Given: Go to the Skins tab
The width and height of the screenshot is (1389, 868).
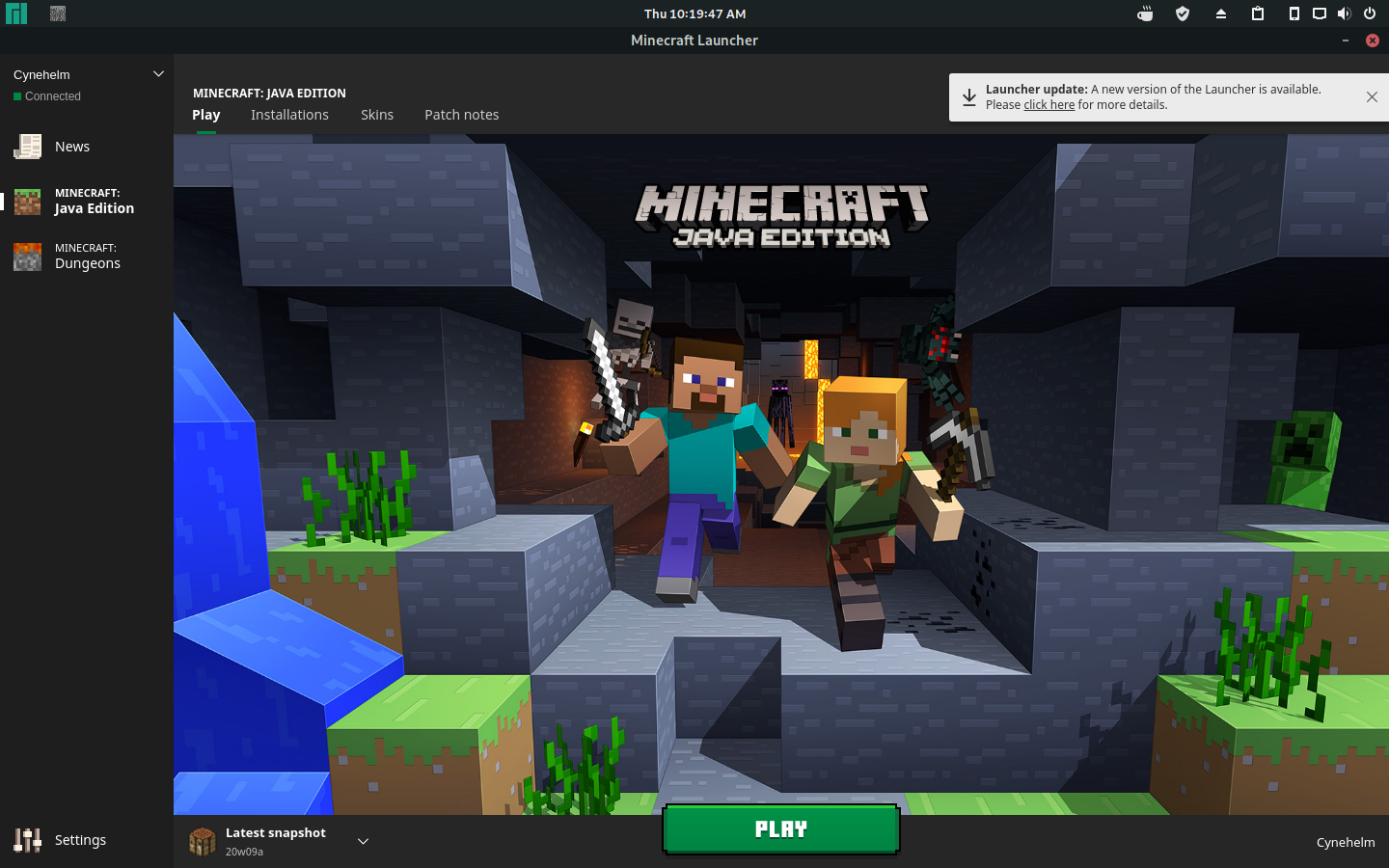Looking at the screenshot, I should tap(377, 115).
